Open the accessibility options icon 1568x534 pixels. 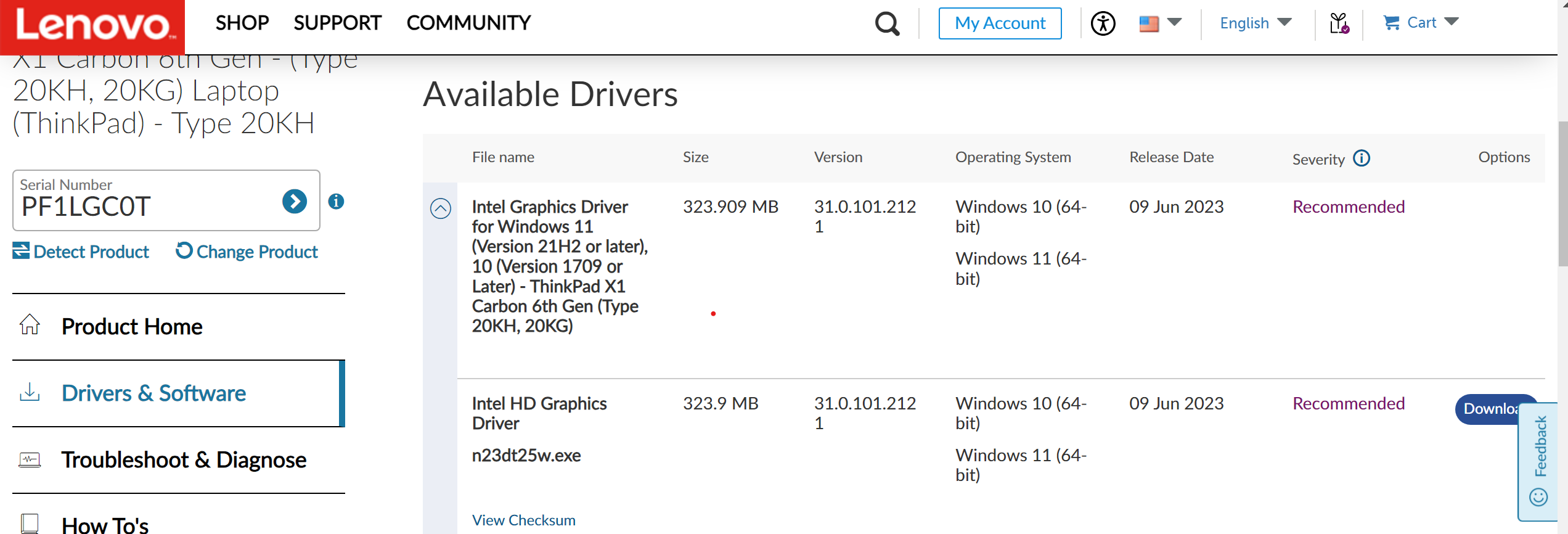[1103, 24]
